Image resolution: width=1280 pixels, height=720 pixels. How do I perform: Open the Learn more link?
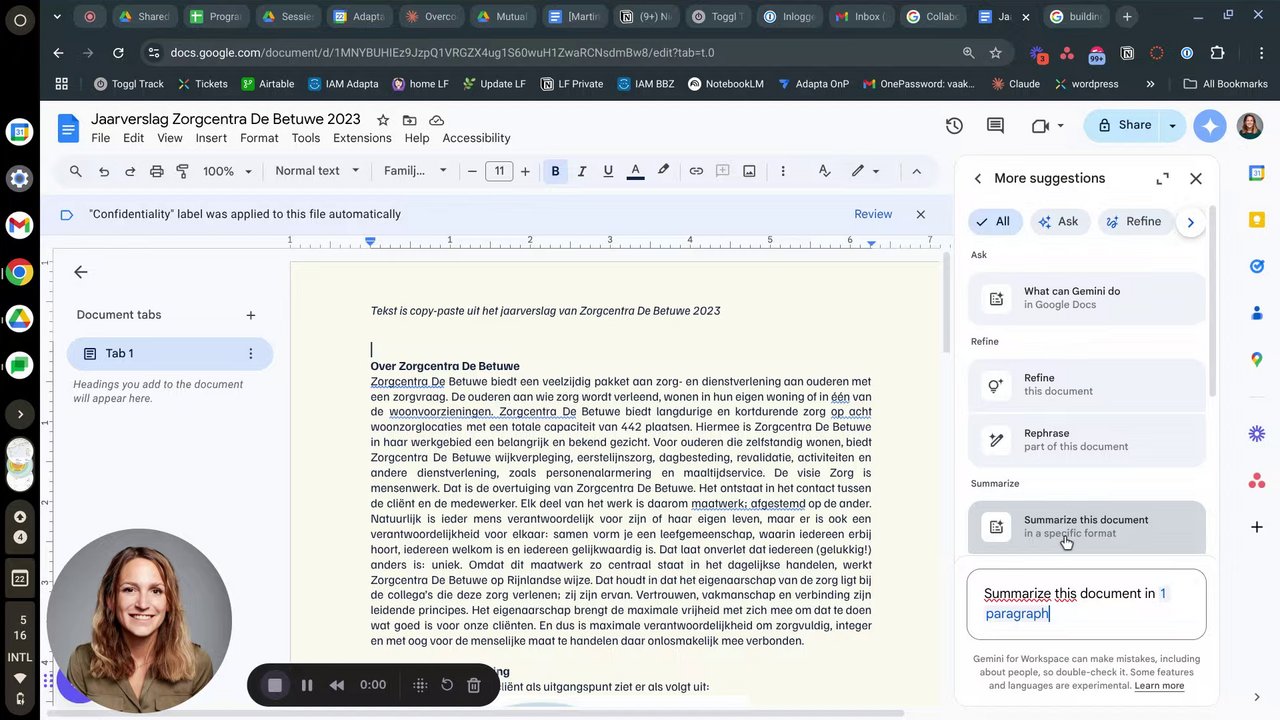click(x=1159, y=686)
